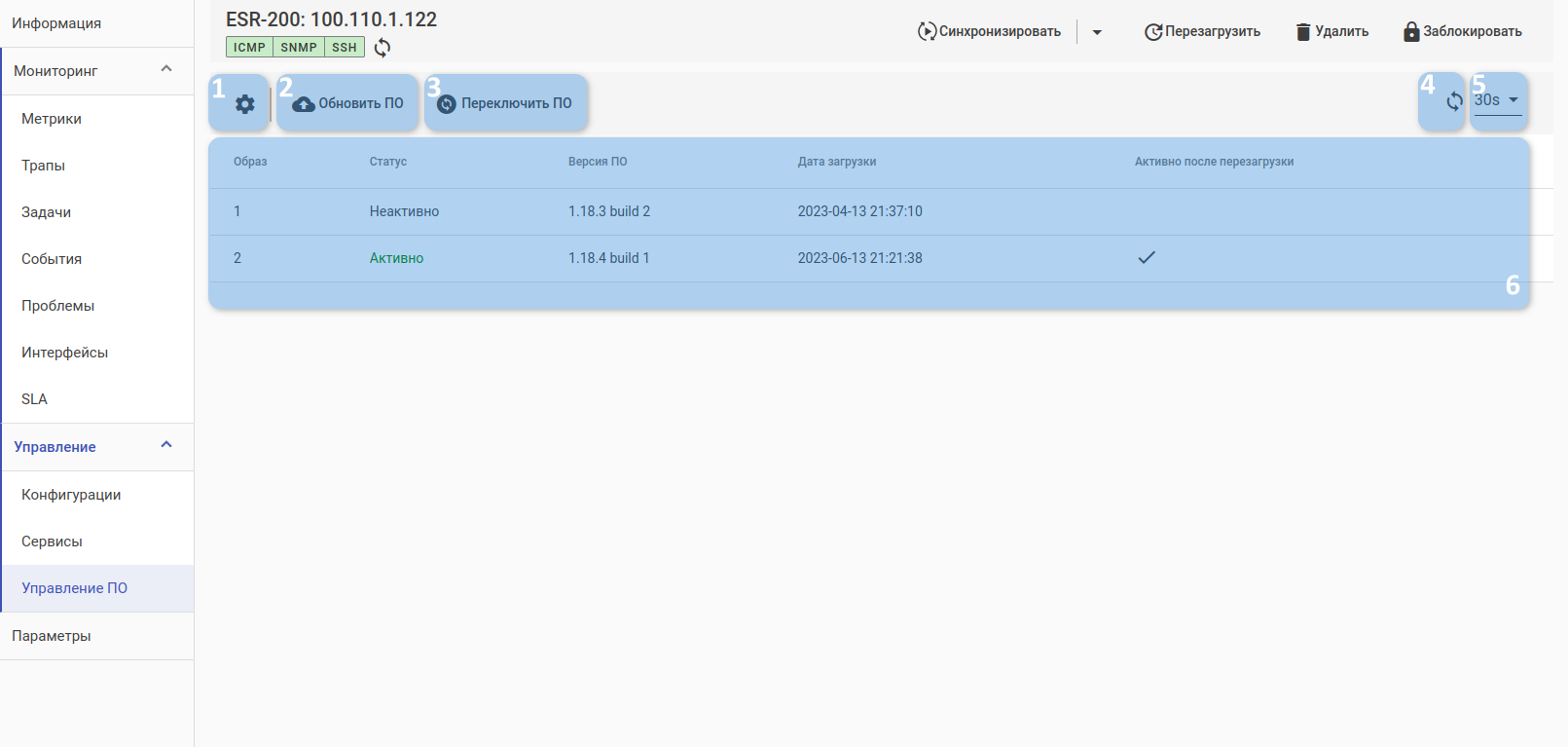Image resolution: width=1568 pixels, height=747 pixels.
Task: Go to Трапы in the sidebar
Action: tap(43, 166)
